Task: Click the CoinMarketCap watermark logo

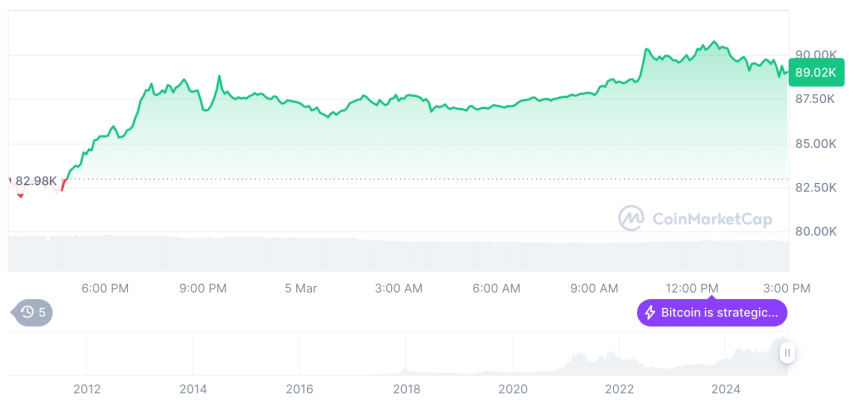Action: pyautogui.click(x=695, y=218)
